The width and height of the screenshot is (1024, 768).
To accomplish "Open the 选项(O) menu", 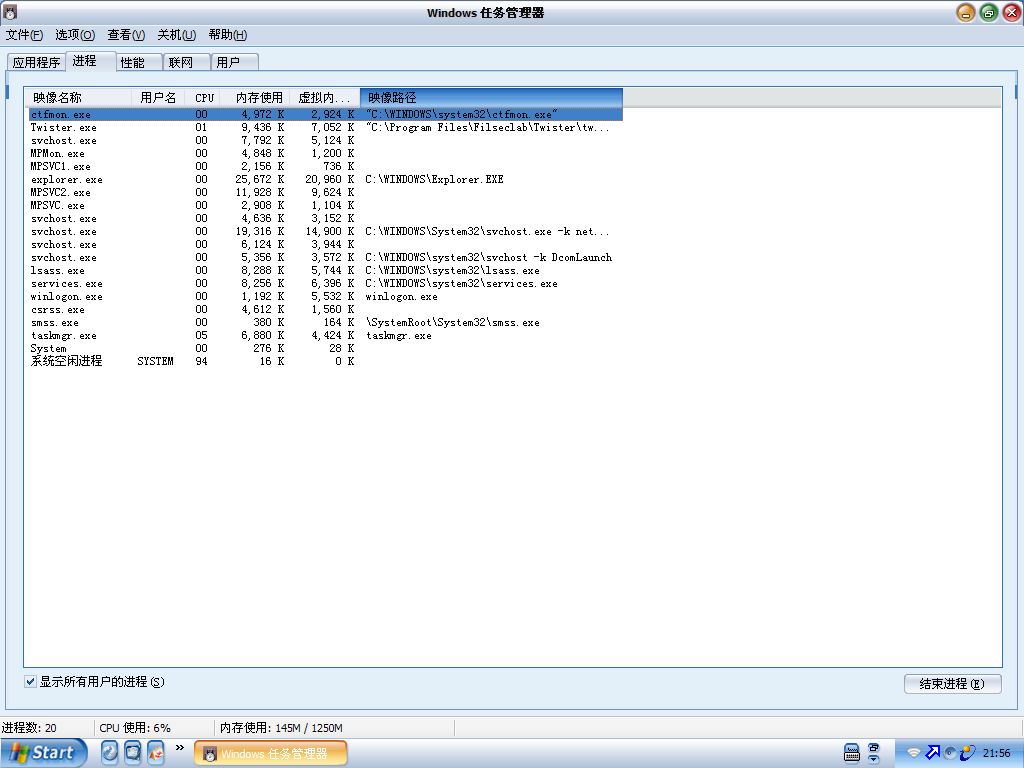I will [75, 35].
